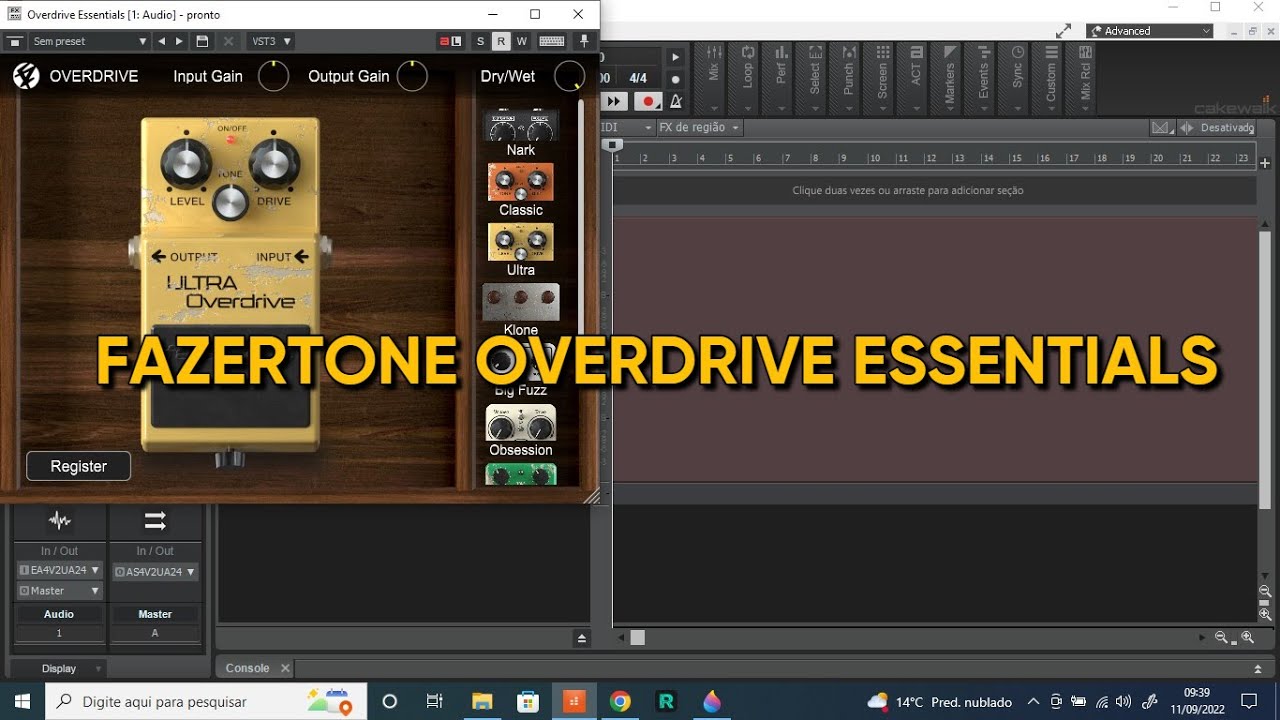The height and width of the screenshot is (720, 1280).
Task: Click the eject dock icon above Console
Action: (582, 639)
